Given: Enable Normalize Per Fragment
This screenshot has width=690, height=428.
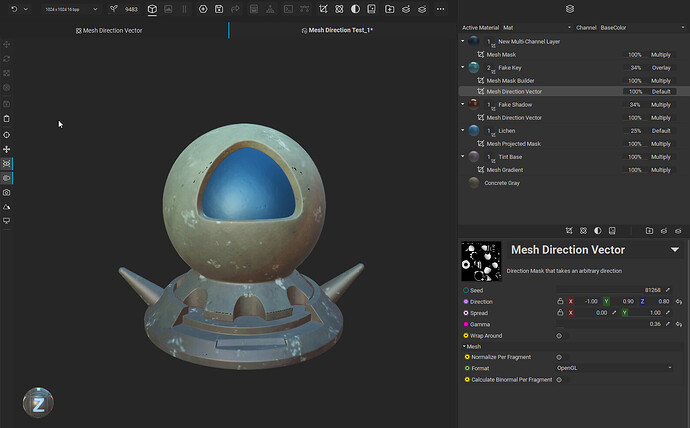Looking at the screenshot, I should point(559,357).
